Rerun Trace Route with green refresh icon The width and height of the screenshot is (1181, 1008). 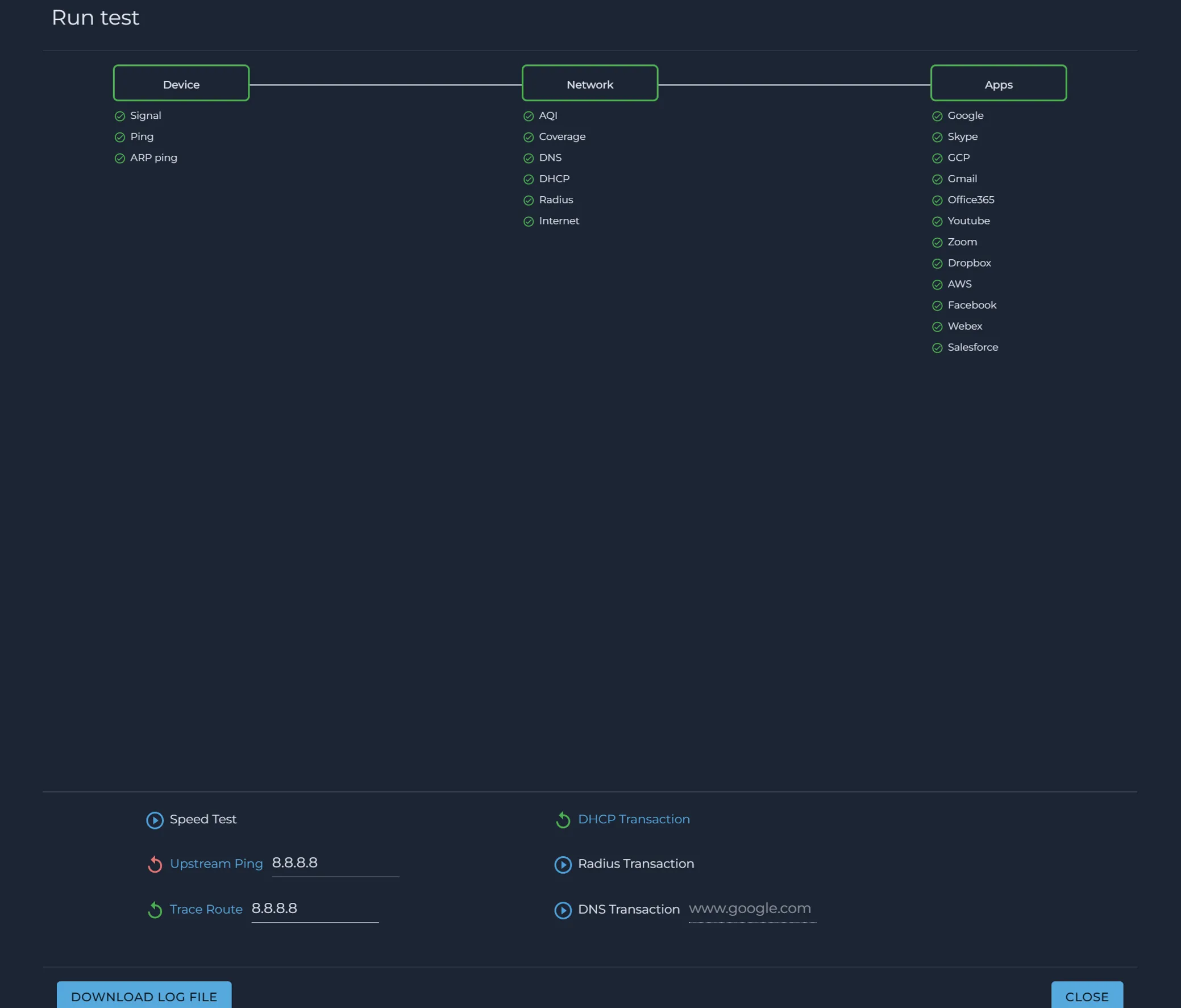pos(155,910)
